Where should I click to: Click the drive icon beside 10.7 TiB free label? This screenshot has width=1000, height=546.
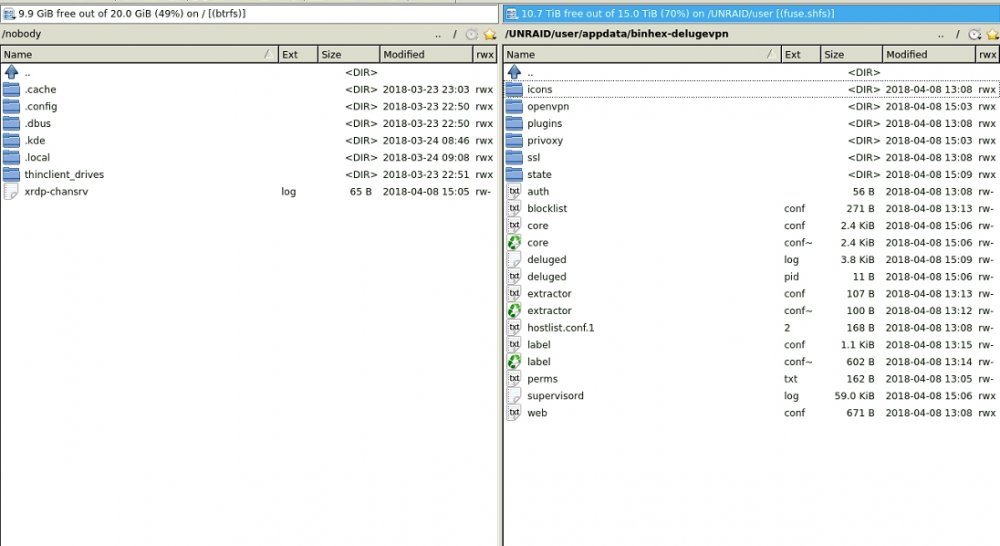511,13
